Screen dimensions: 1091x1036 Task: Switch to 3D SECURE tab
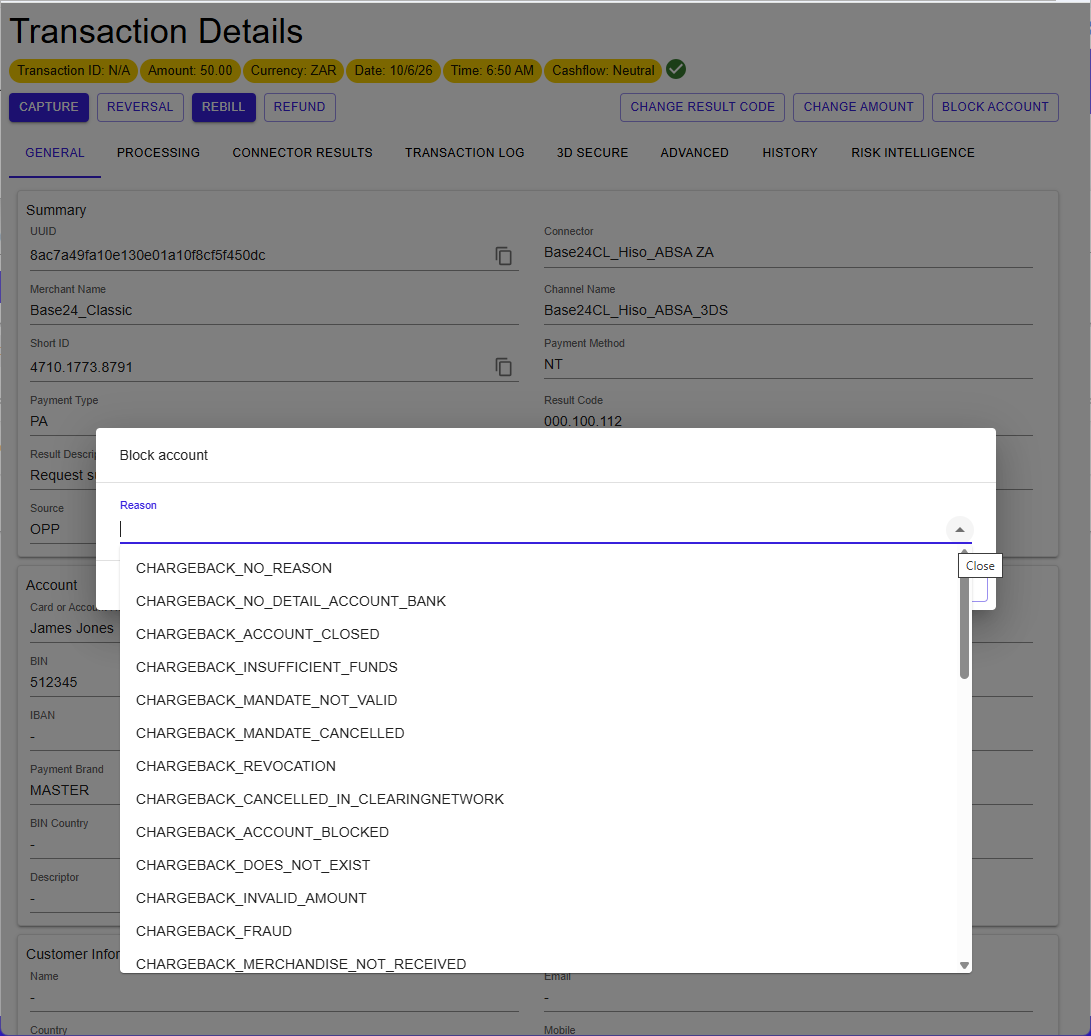[x=592, y=153]
